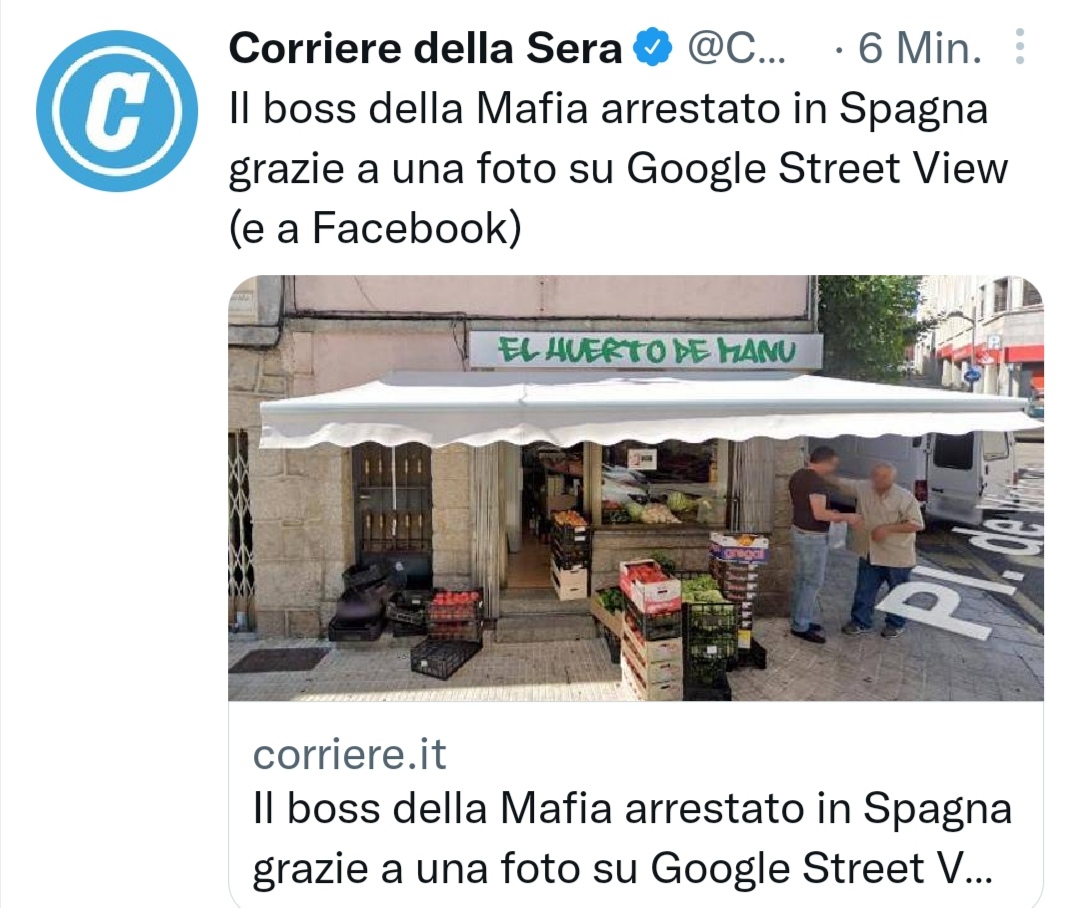This screenshot has width=1080, height=908.
Task: Click "Google Street View" in the tweet text
Action: (x=817, y=169)
